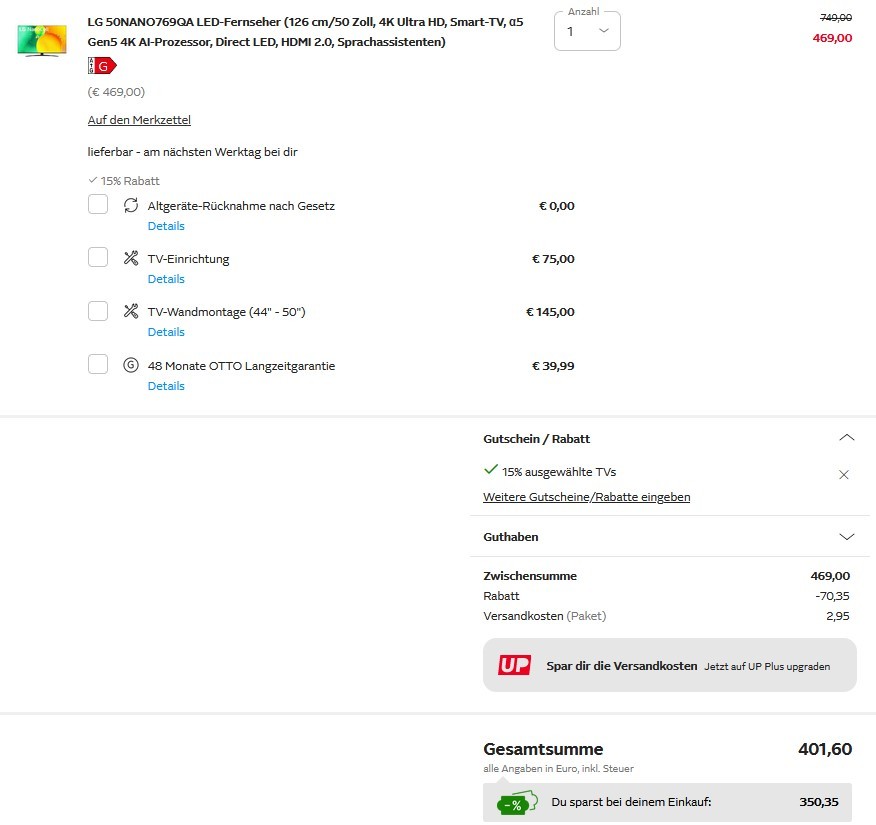Screen dimensions: 876x825
Task: View Details for OTTO Langzeitgarantie
Action: point(166,386)
